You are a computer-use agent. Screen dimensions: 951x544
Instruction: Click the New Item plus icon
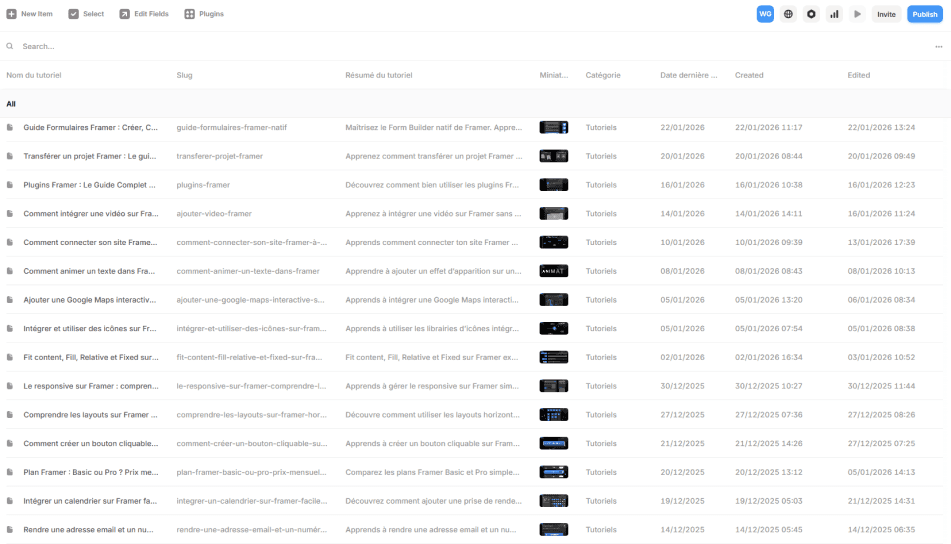click(x=12, y=14)
